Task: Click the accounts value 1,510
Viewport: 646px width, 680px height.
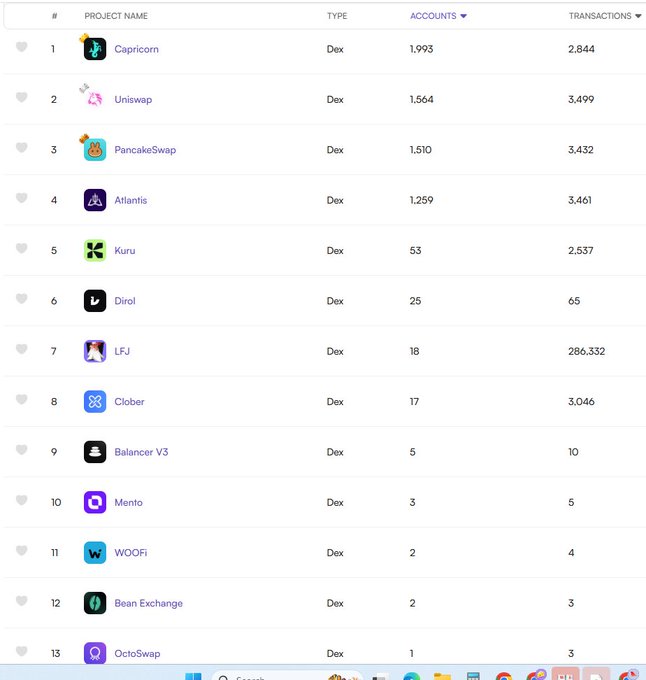Action: [x=420, y=150]
